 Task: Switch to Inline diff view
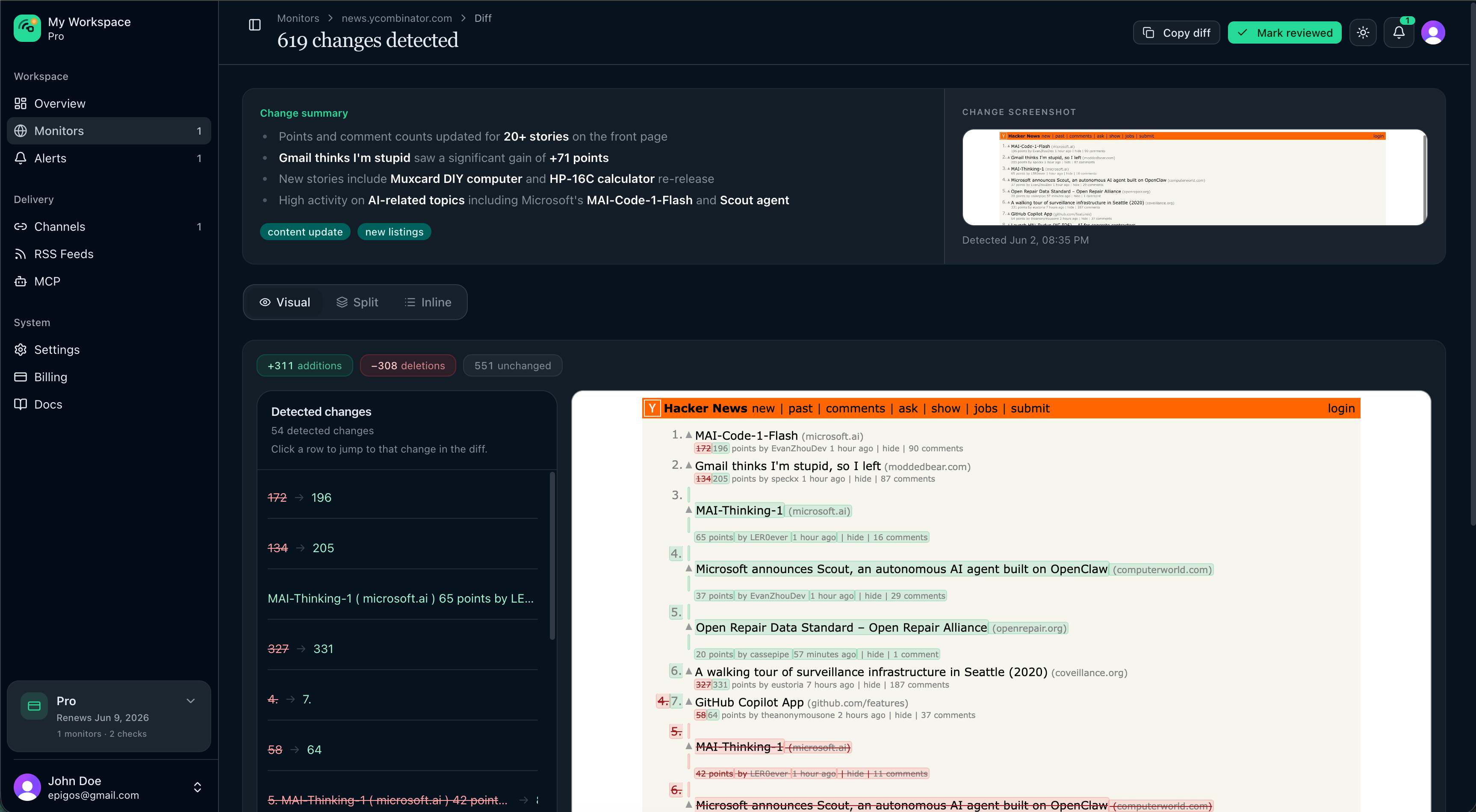click(428, 302)
